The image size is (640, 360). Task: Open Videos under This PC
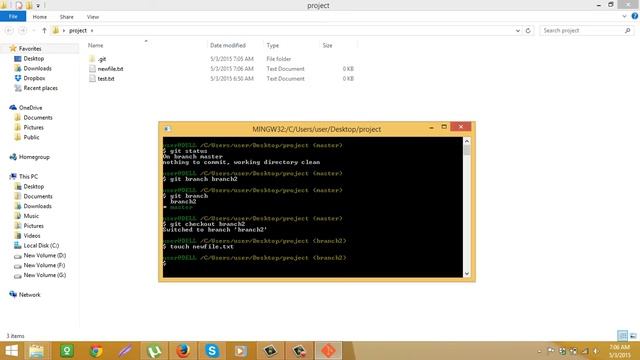pos(32,236)
